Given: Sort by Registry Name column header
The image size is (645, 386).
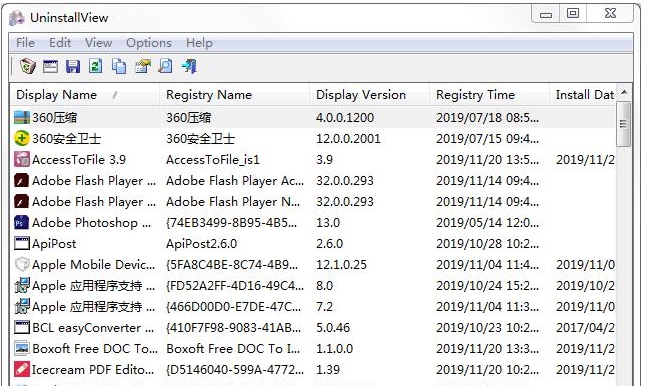Looking at the screenshot, I should [x=234, y=95].
